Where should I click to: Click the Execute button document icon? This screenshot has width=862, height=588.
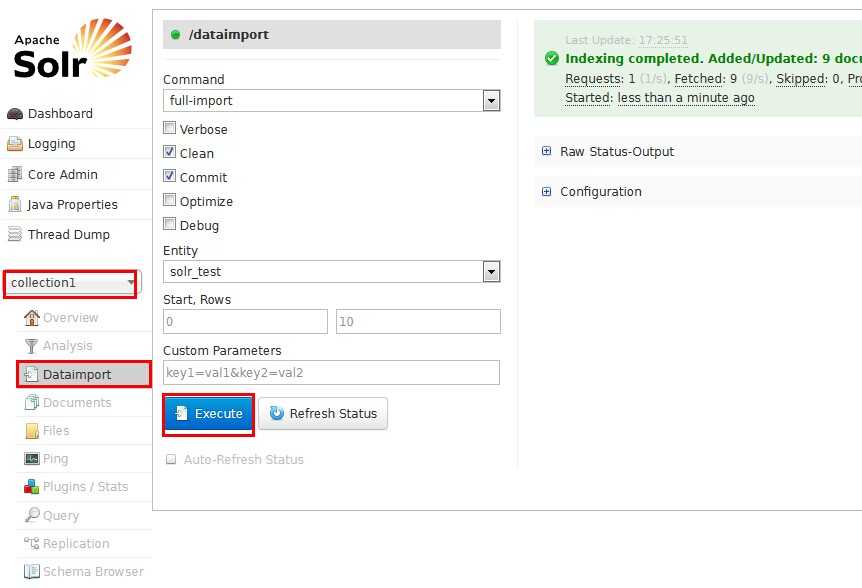[181, 413]
